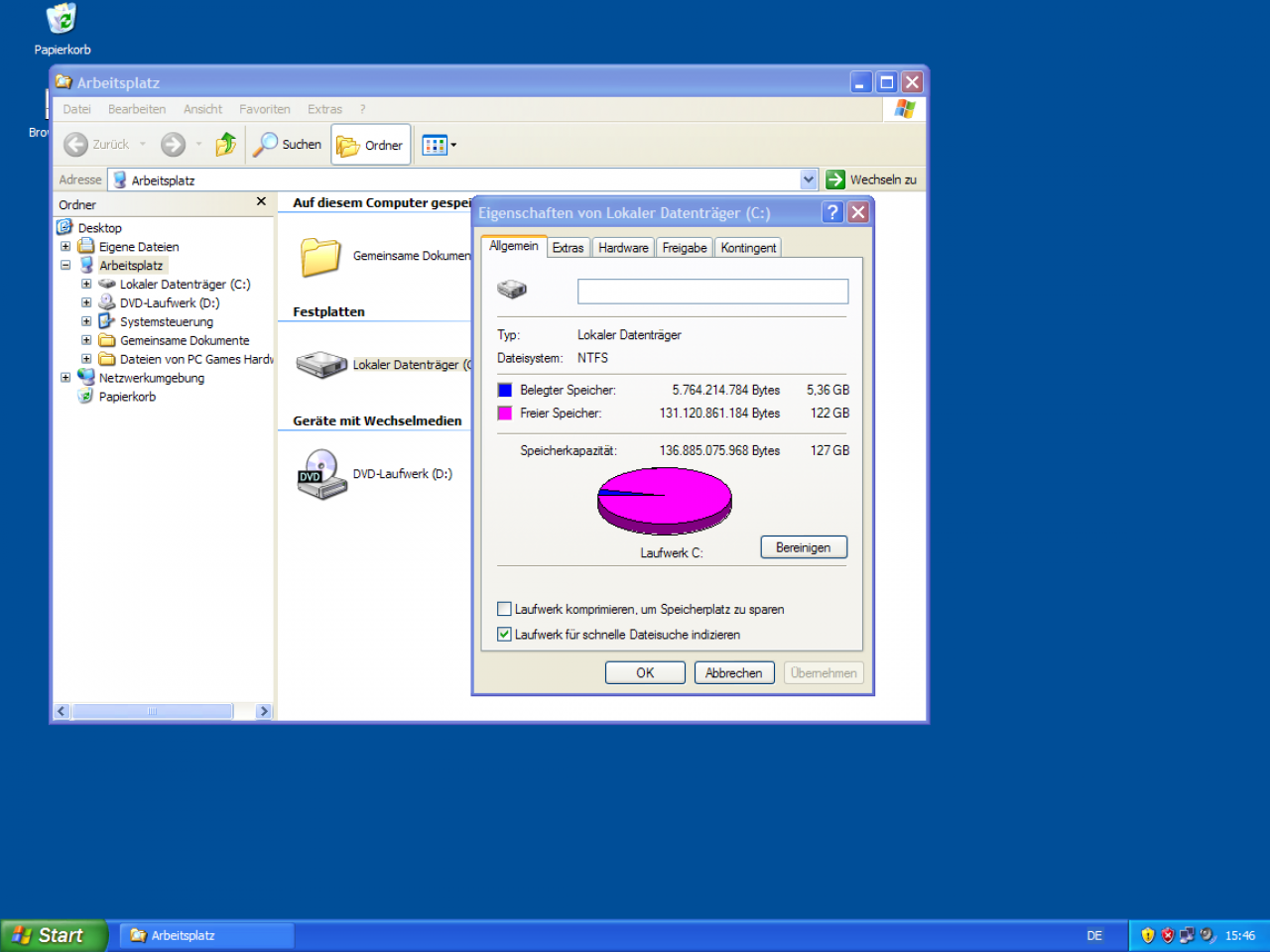1270x952 pixels.
Task: Select Lokaler Datenträger drive icon under Festplatten
Action: (x=321, y=365)
